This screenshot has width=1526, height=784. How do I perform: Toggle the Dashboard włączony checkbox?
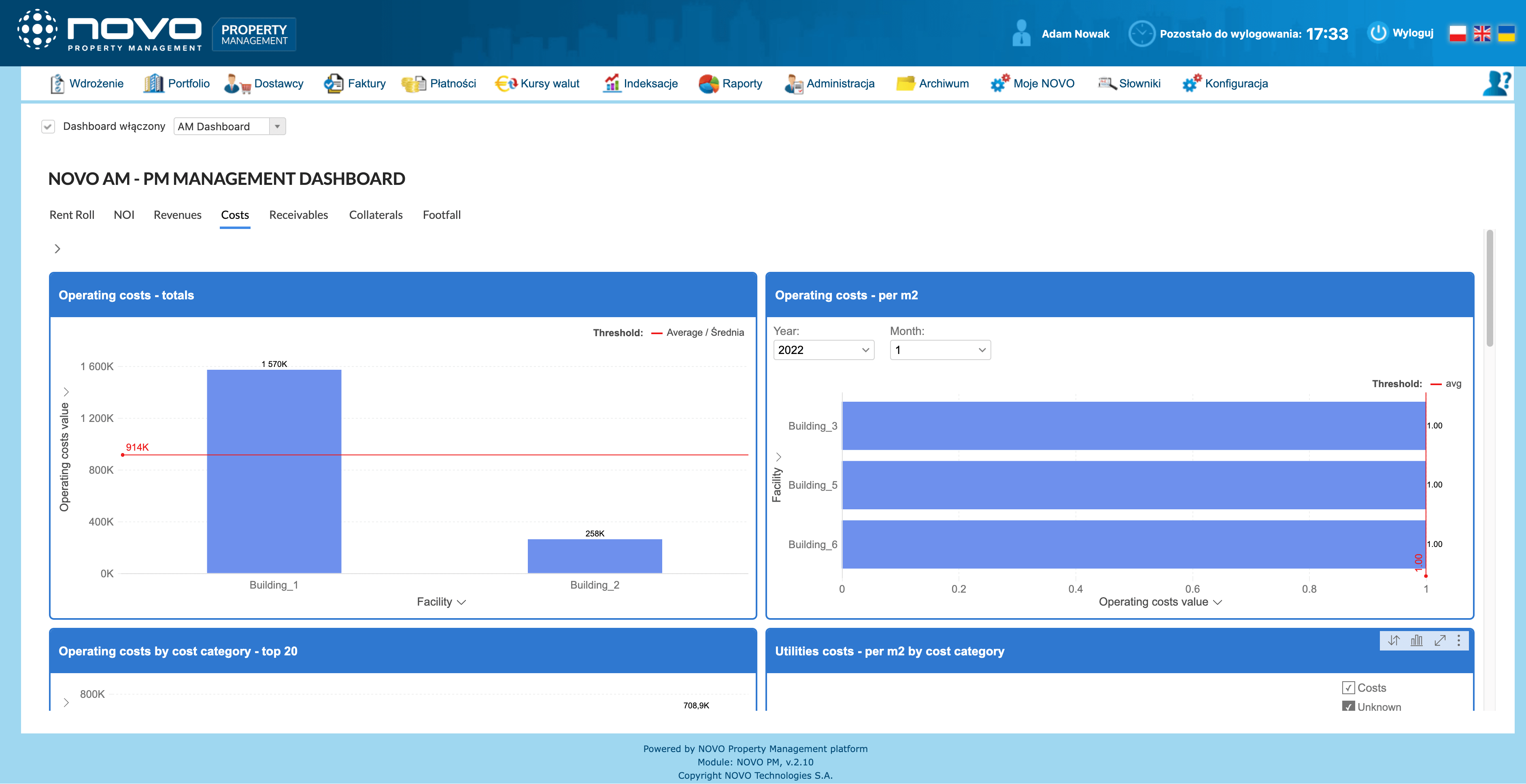(x=48, y=126)
